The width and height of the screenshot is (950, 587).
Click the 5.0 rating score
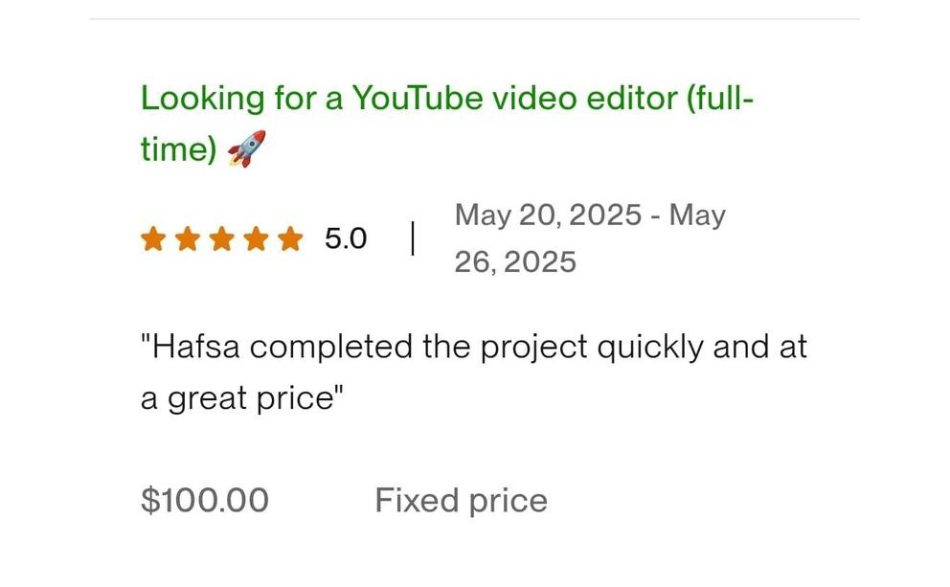[345, 239]
